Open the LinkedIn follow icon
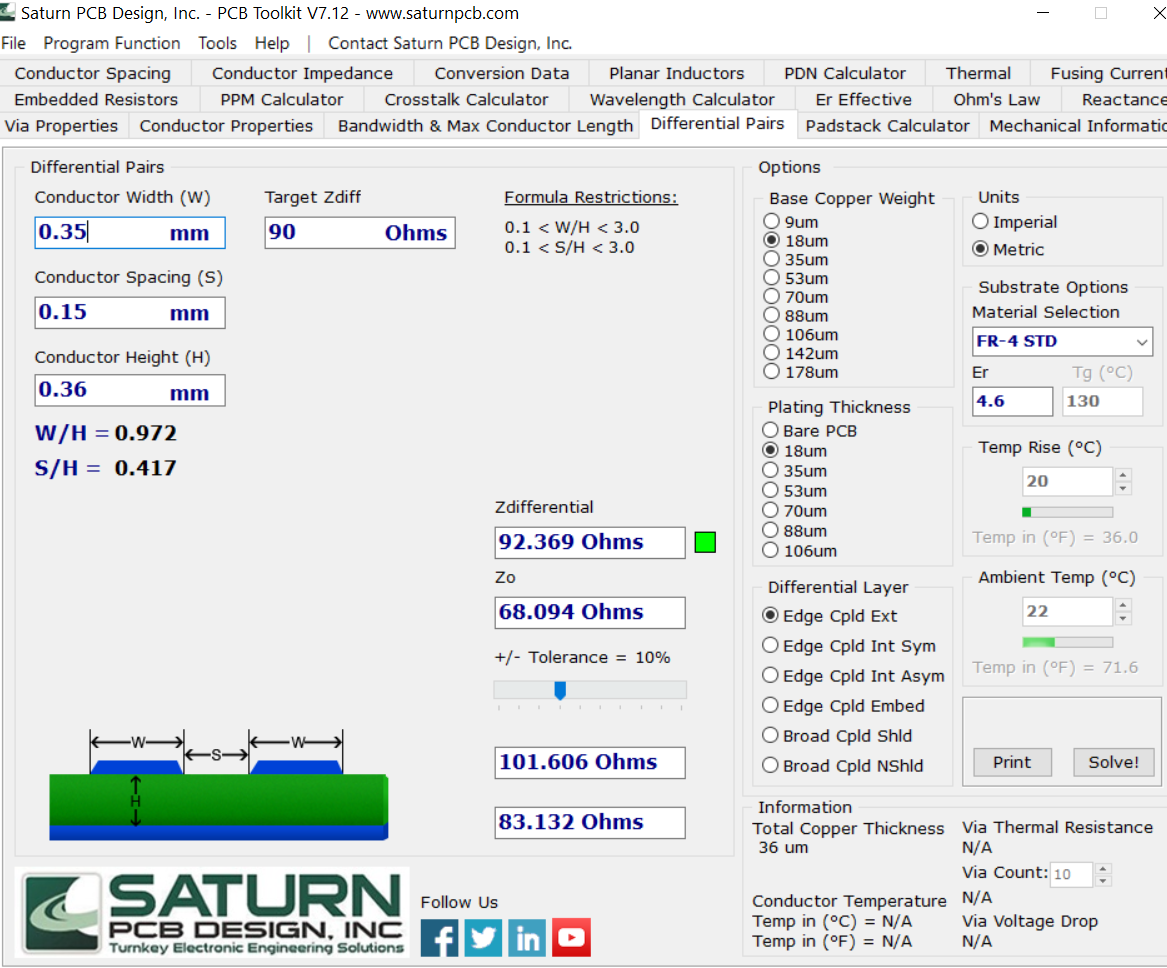The width and height of the screenshot is (1167, 968). click(x=527, y=937)
